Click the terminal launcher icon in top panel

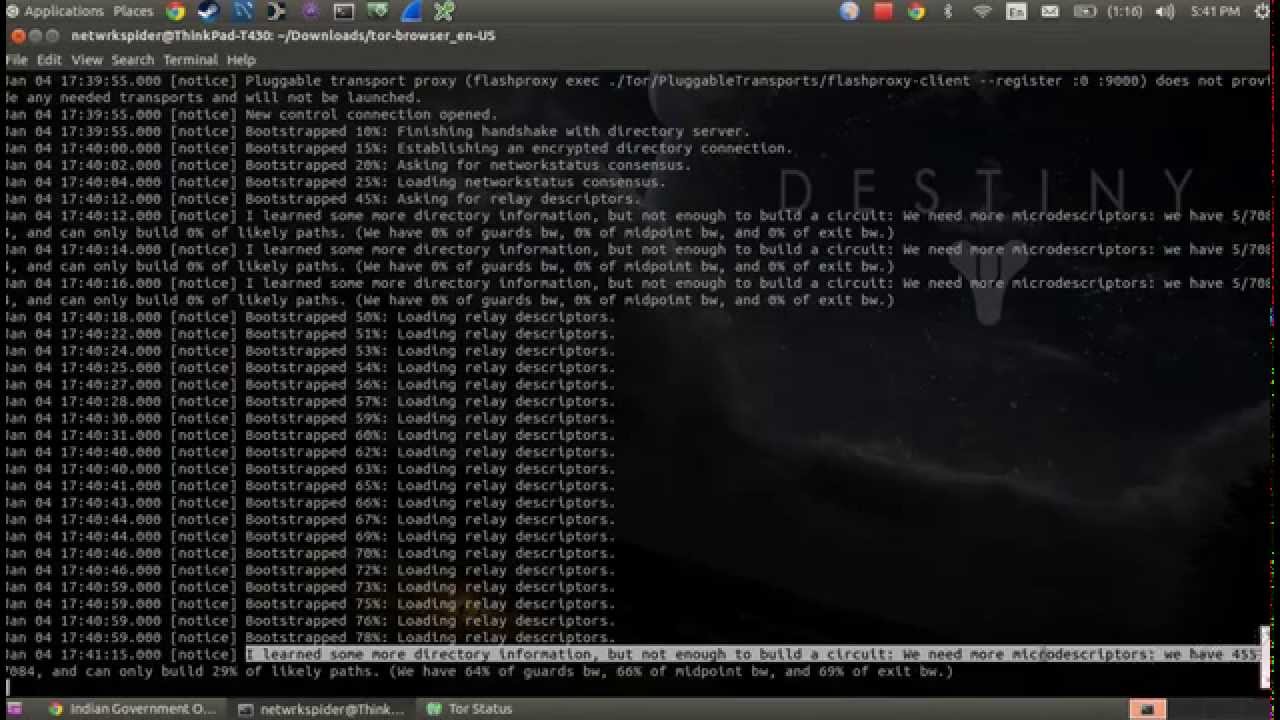[x=343, y=12]
